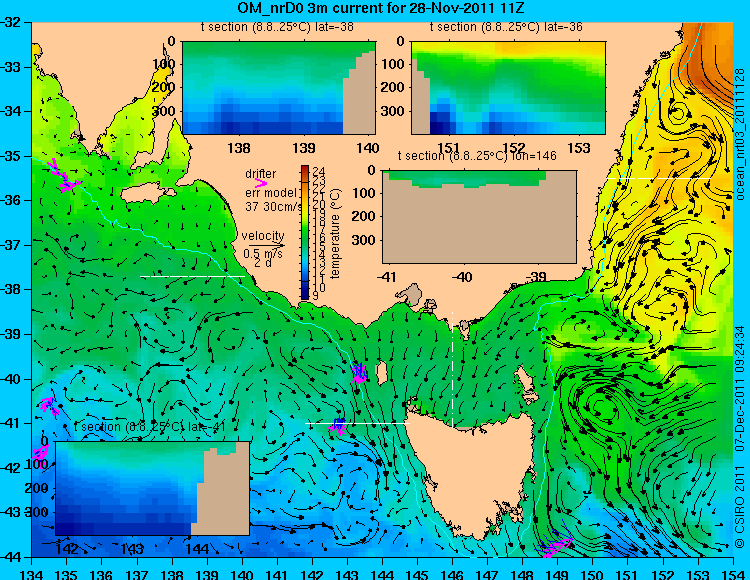Click the 'ocean_nr03_20111128' vertical label
This screenshot has height=580, width=750.
point(739,134)
